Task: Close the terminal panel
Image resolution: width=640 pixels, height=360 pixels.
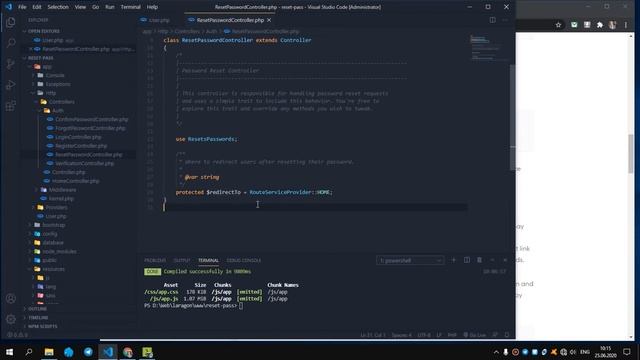Action: click(505, 260)
